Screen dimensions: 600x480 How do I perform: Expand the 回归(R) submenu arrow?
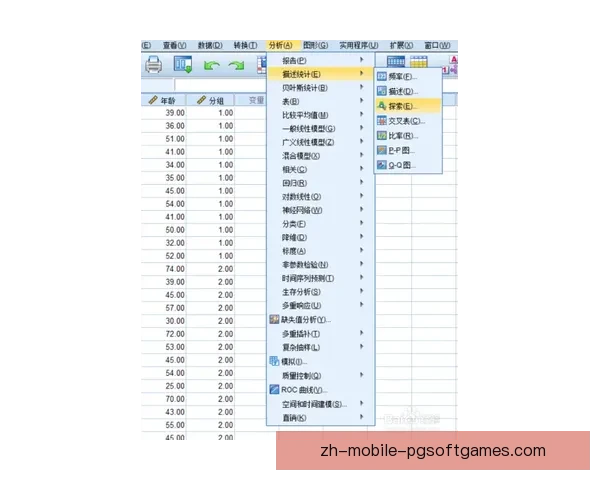[x=361, y=182]
